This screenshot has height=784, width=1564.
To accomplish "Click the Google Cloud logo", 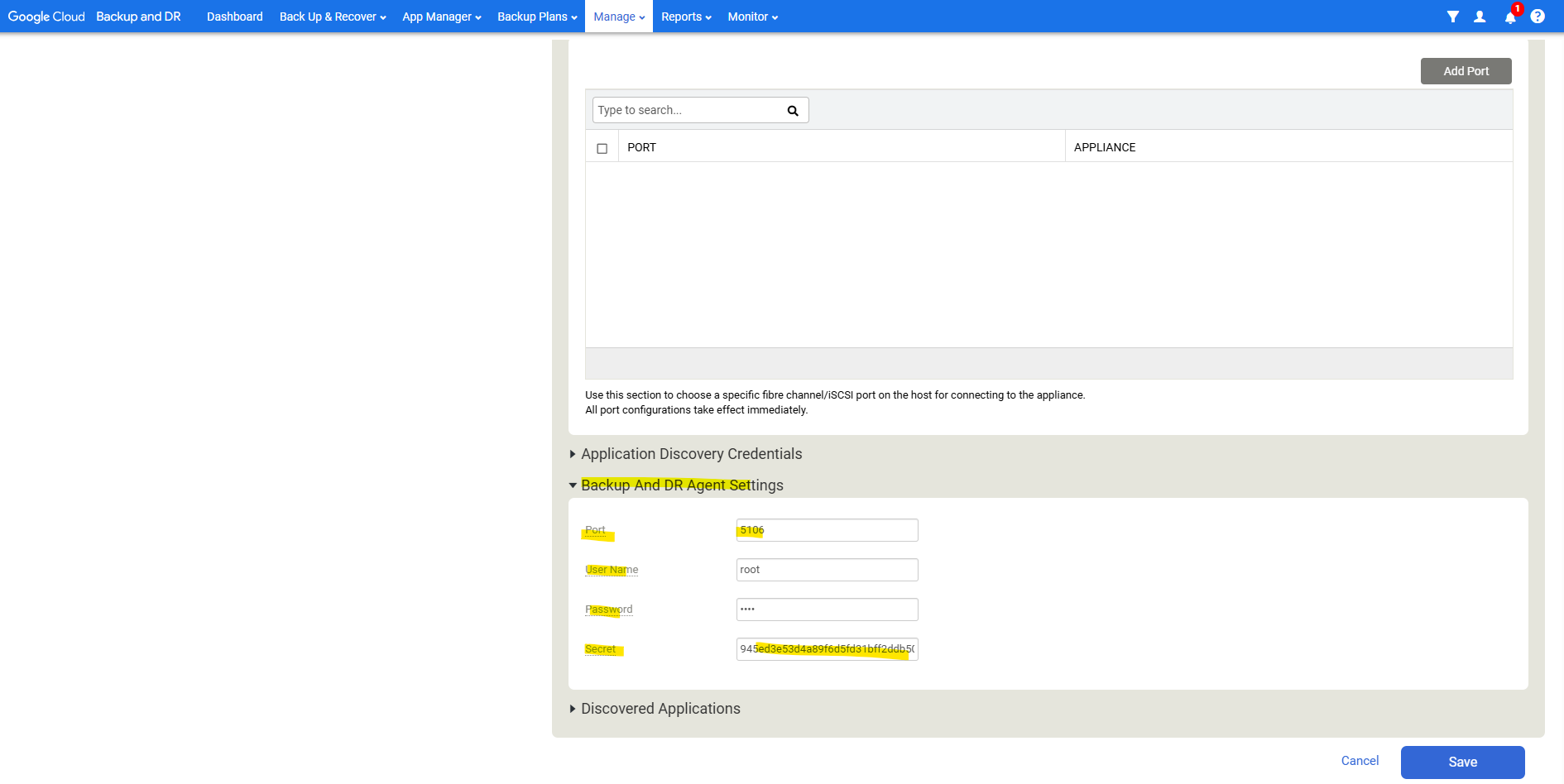I will pos(46,17).
